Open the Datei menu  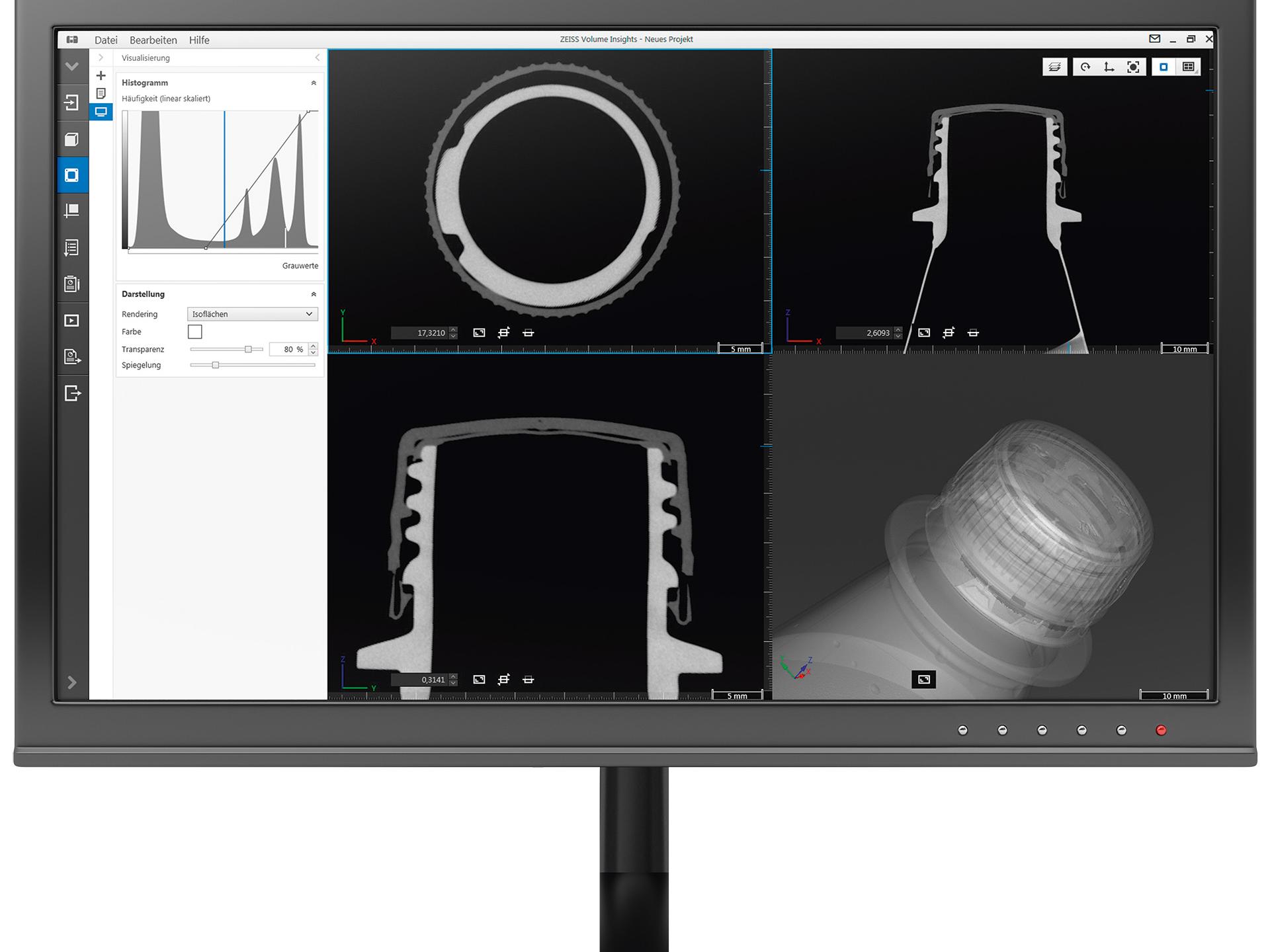point(106,40)
